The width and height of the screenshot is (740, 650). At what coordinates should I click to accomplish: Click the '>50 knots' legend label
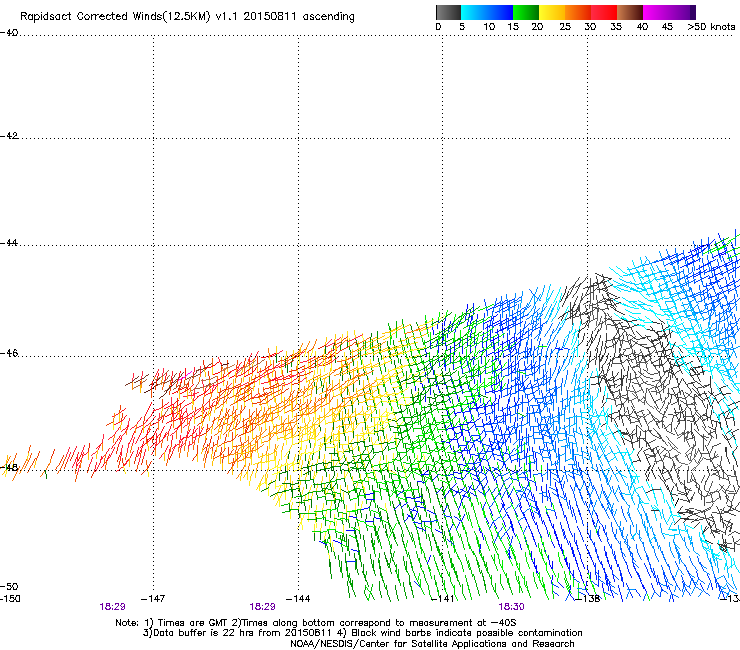711,27
